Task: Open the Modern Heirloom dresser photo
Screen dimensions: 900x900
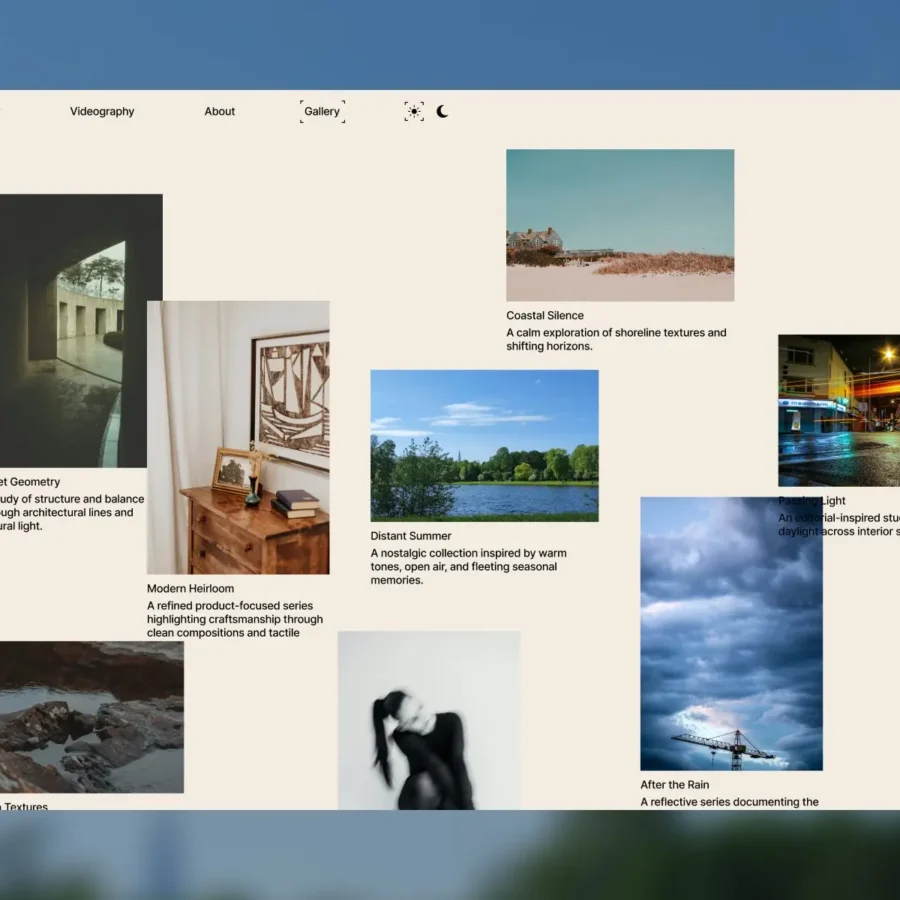Action: [238, 437]
